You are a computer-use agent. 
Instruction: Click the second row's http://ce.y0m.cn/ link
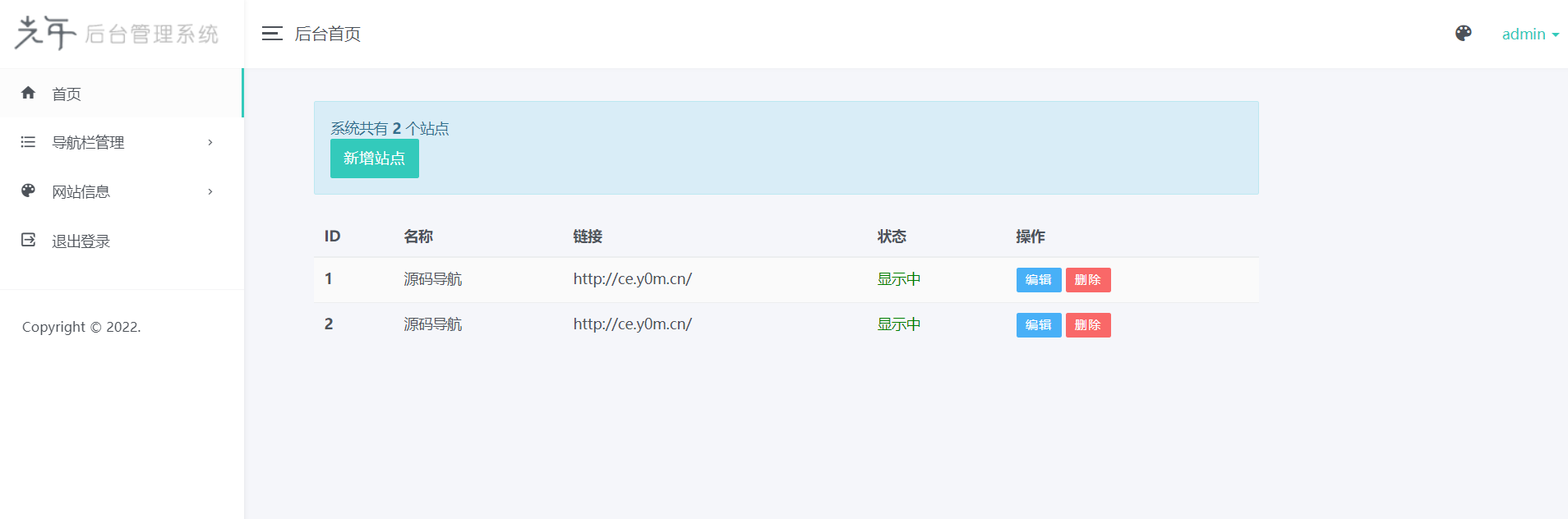(632, 324)
